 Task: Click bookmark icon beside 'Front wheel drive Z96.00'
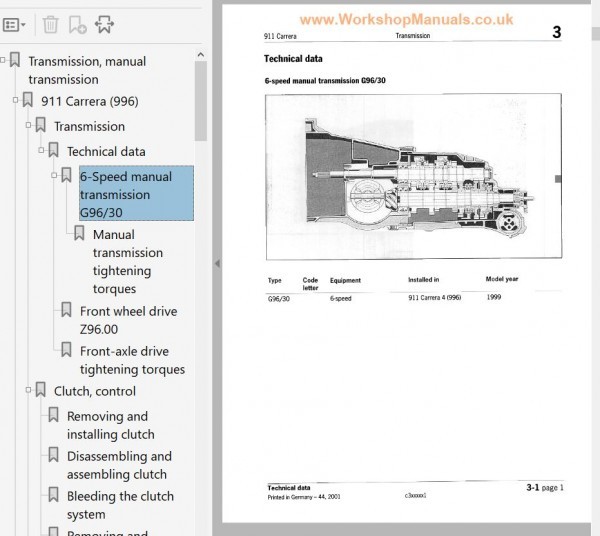click(x=66, y=310)
